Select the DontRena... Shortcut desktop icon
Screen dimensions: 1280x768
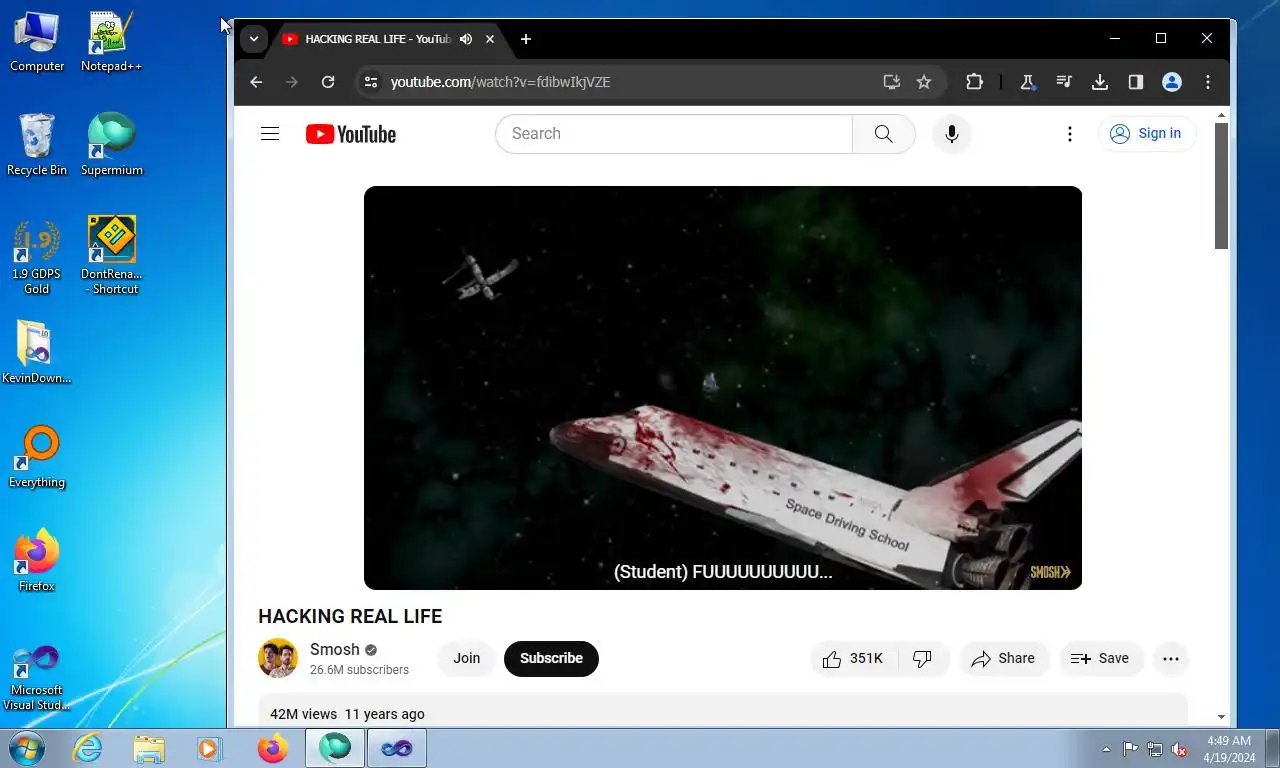point(111,256)
